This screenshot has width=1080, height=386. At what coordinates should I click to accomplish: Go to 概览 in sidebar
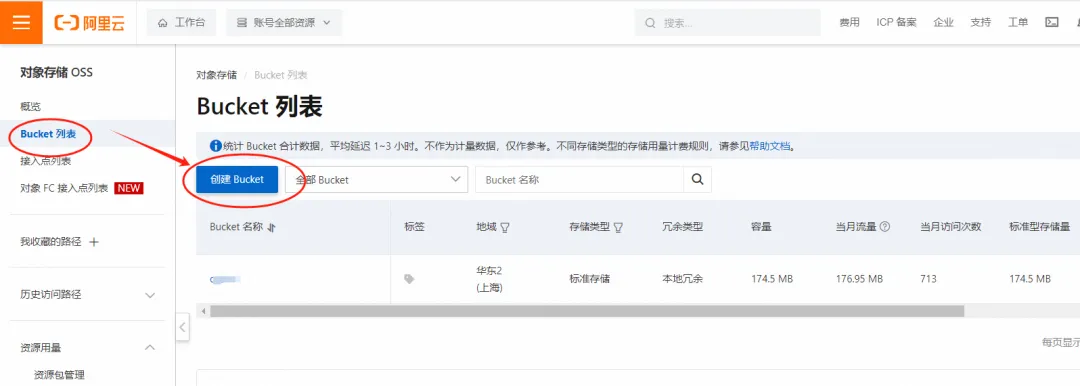(31, 107)
